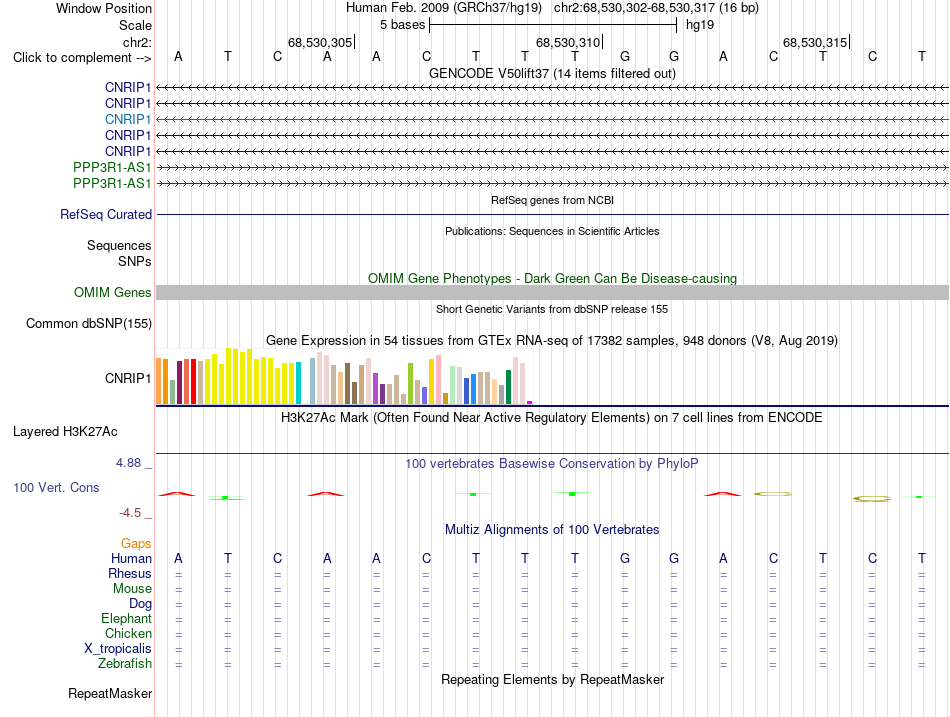Click the 'Human Feb. 2009 (GRCh37/hg19)' position text
Image resolution: width=950 pixels, height=717 pixels.
[x=443, y=8]
